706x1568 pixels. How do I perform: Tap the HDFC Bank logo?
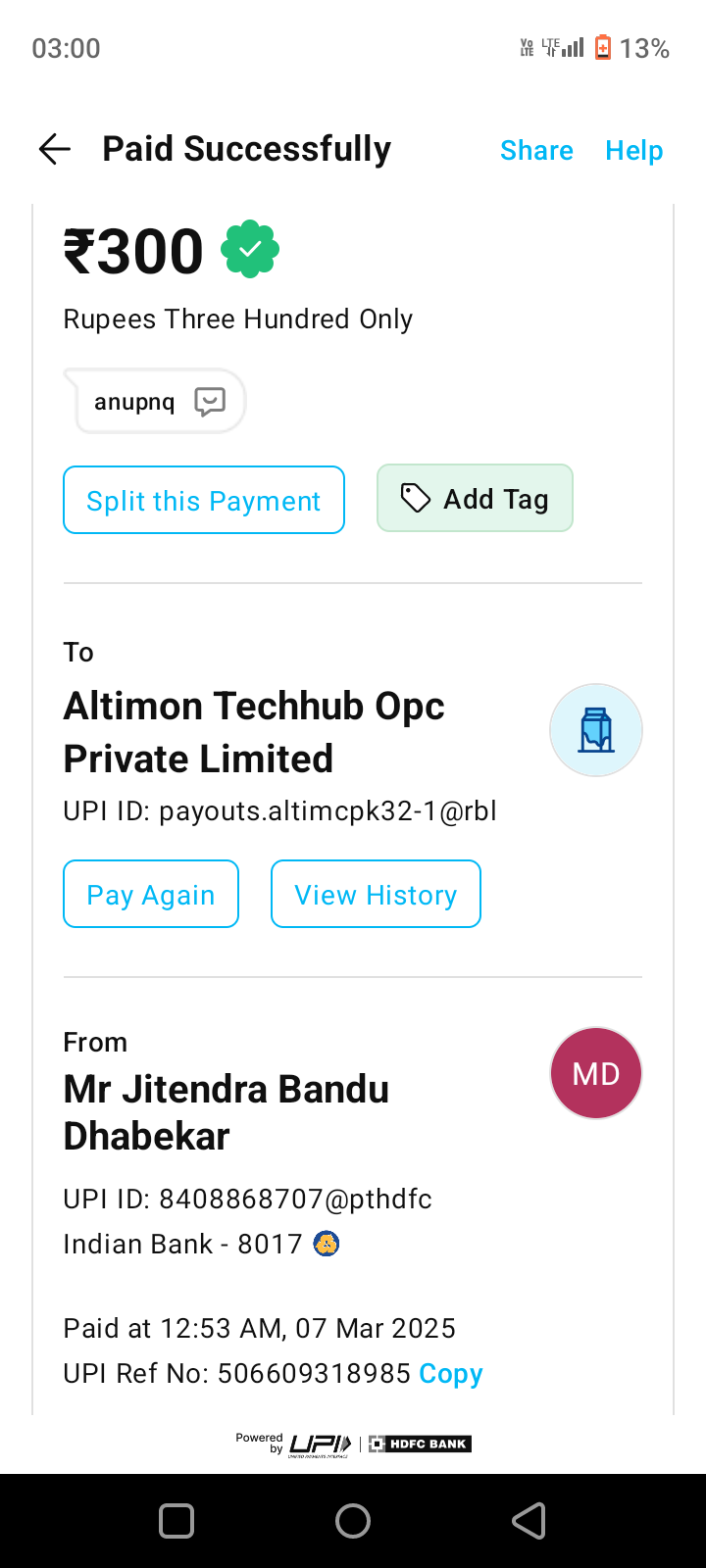(420, 1445)
